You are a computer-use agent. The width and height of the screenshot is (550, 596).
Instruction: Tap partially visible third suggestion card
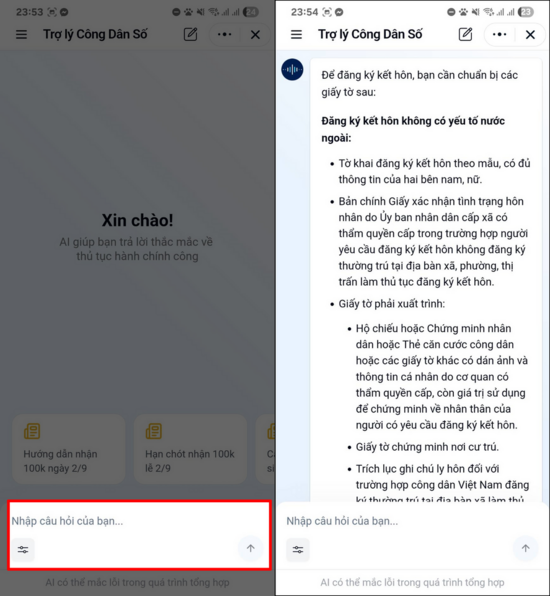266,449
